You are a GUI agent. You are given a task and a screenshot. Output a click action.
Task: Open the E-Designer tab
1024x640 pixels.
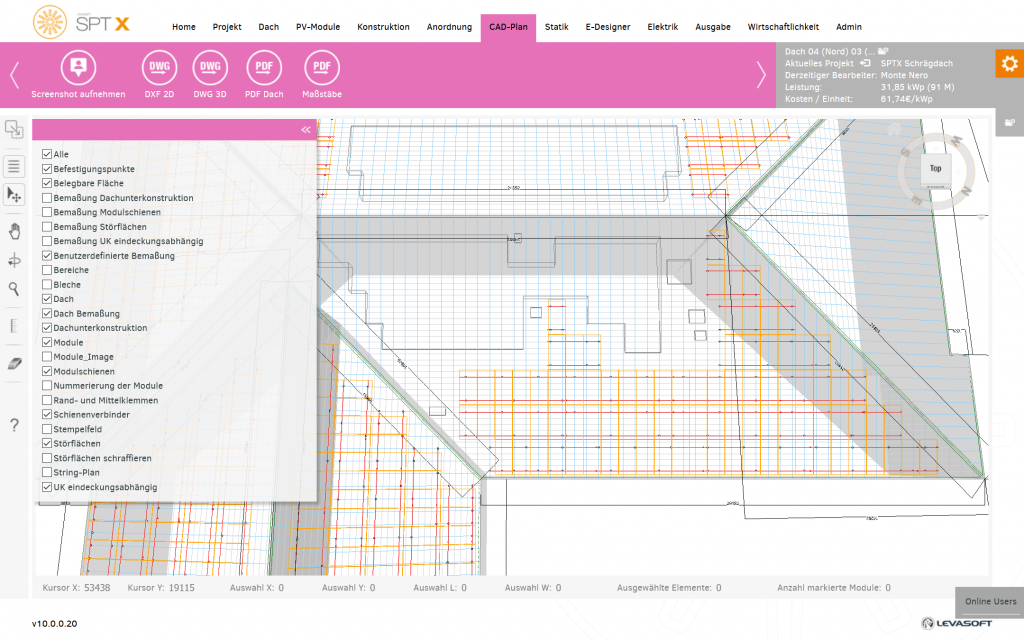(x=608, y=27)
